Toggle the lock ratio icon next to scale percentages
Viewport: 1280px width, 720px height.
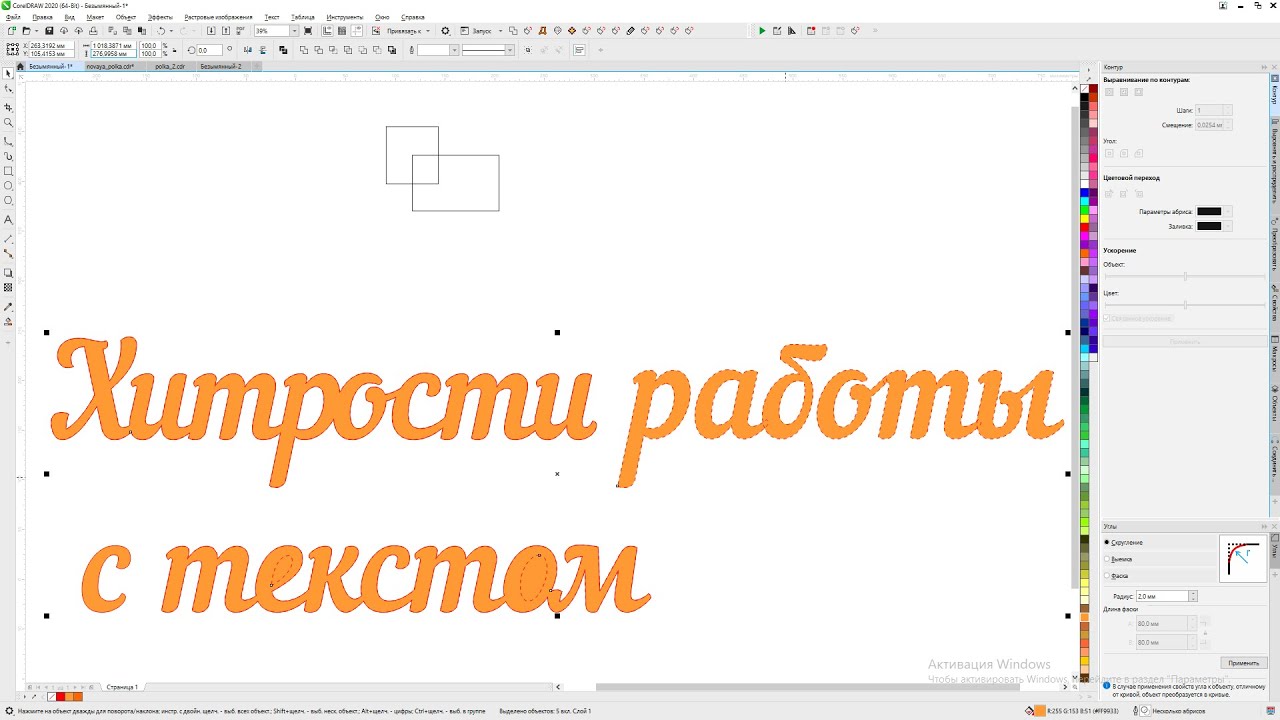pos(175,49)
